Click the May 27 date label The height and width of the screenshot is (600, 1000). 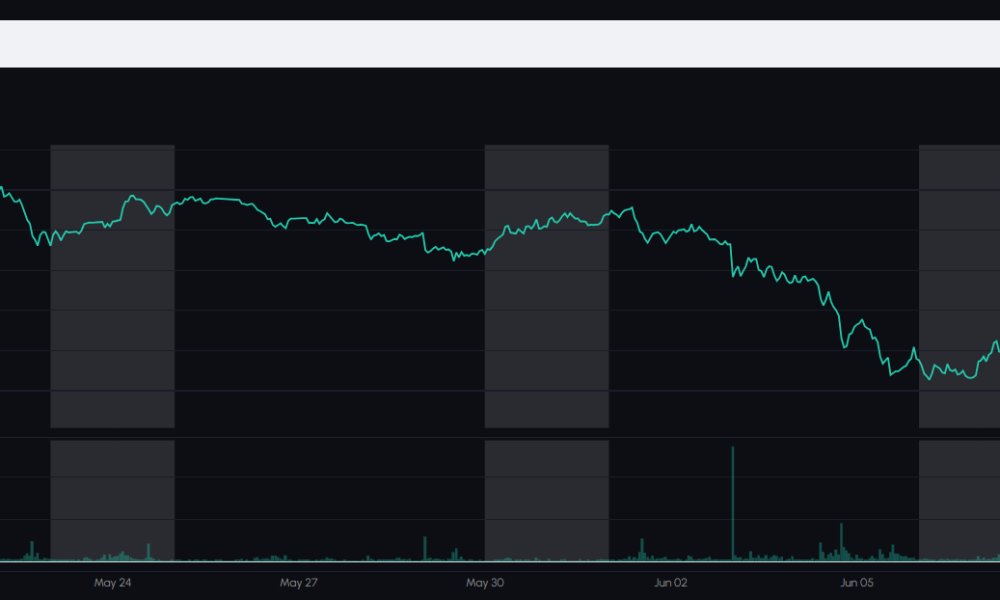[x=298, y=582]
